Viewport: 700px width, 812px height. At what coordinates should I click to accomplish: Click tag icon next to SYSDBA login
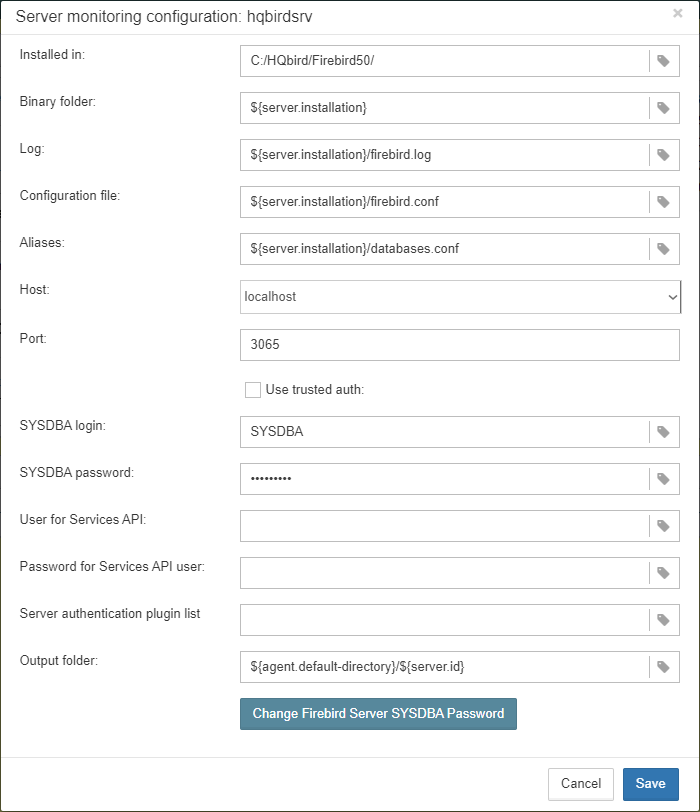tap(663, 432)
